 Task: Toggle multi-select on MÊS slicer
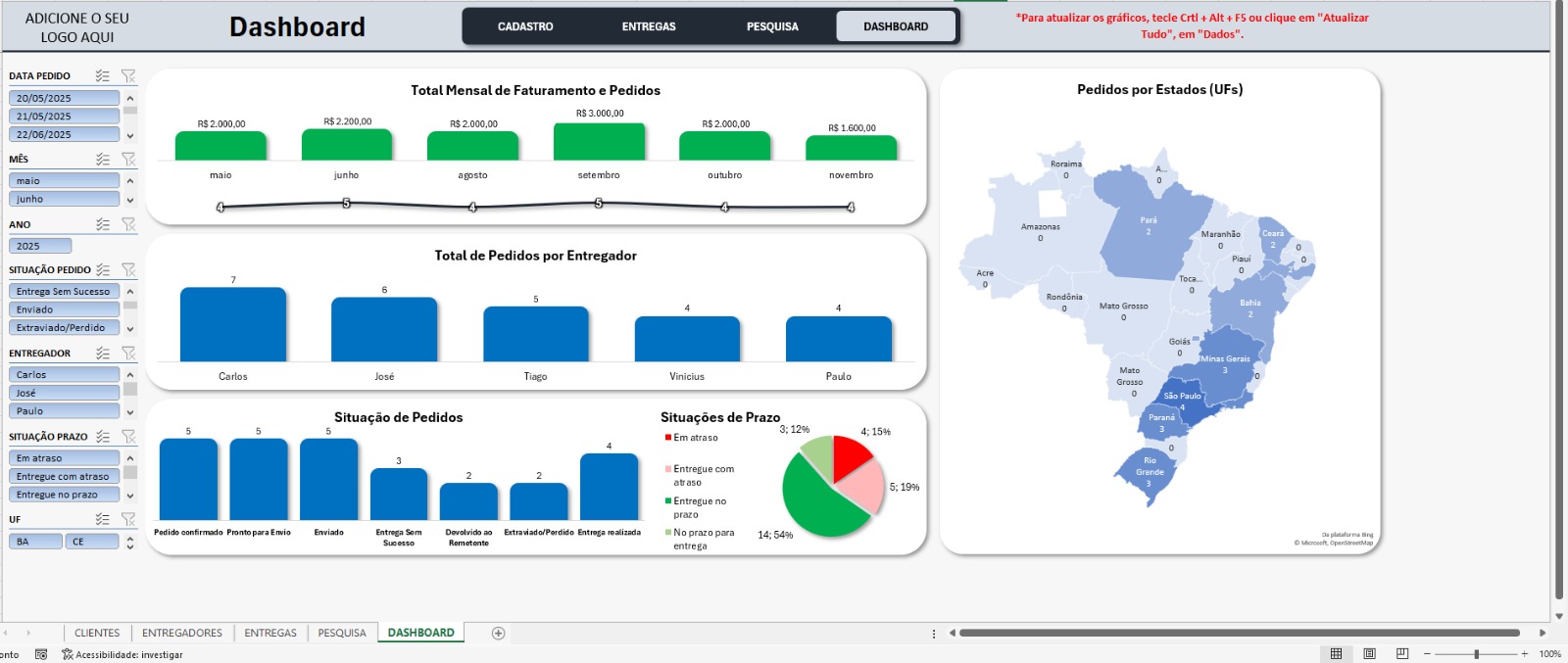102,159
